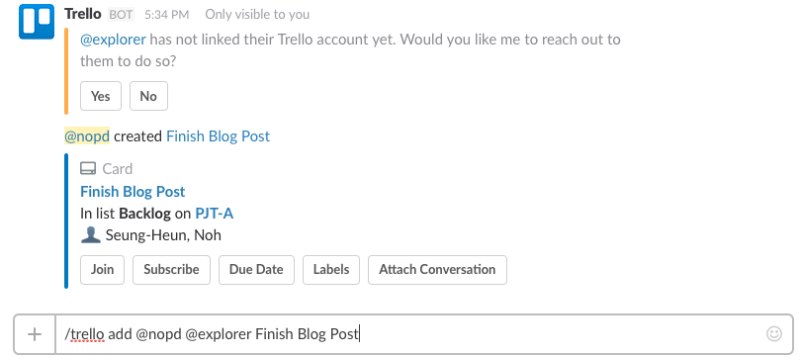Click Attach Conversation button
800x360 pixels.
coord(437,269)
